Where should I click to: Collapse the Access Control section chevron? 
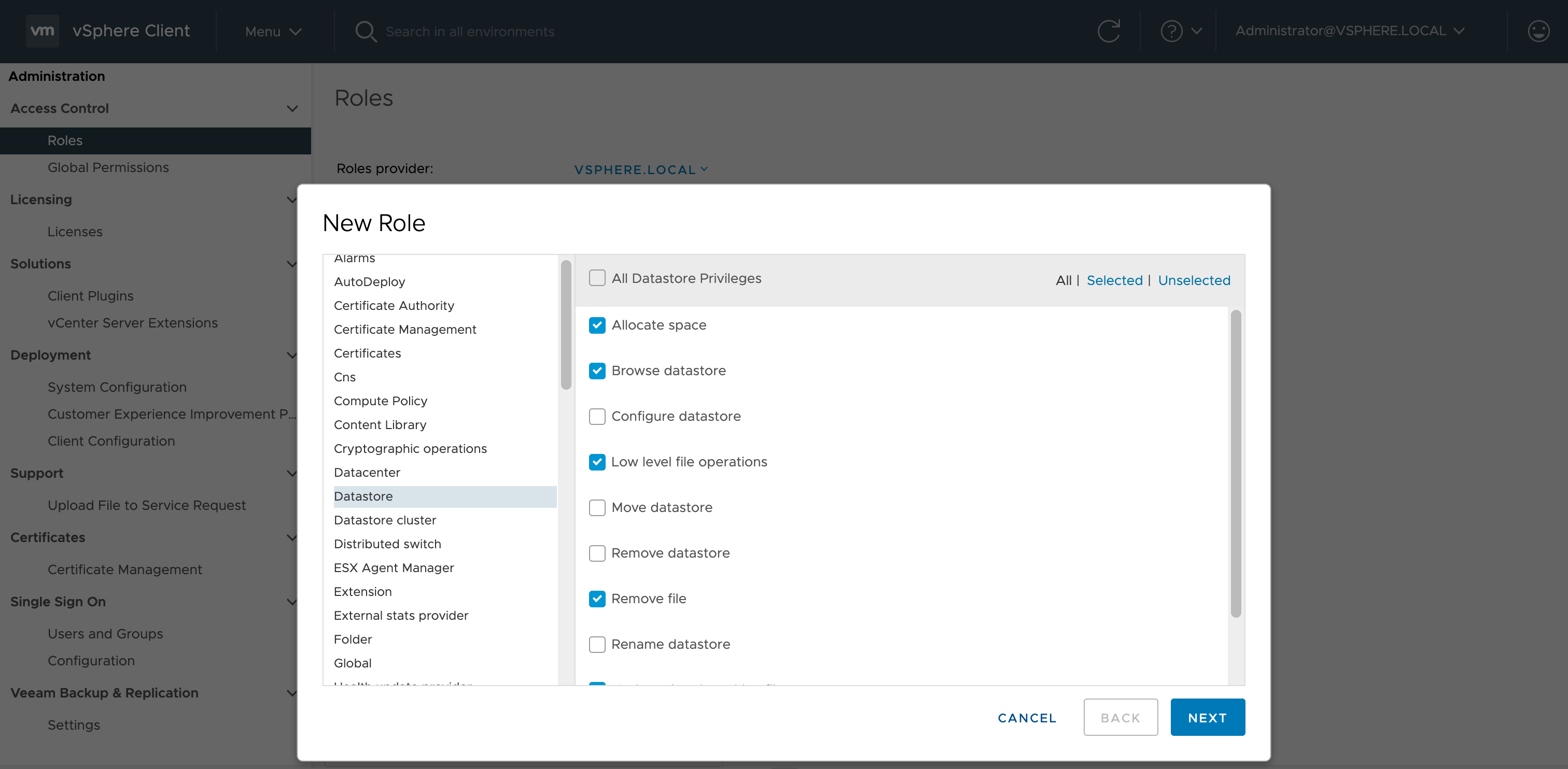pos(292,109)
